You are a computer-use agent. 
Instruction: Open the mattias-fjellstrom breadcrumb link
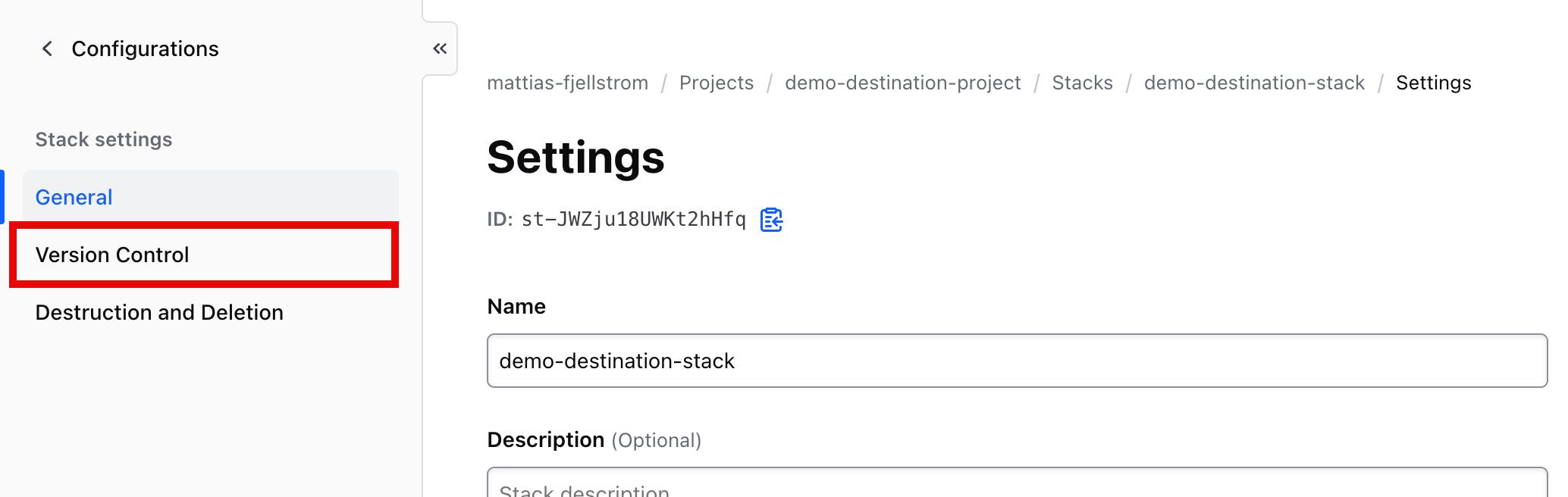567,83
